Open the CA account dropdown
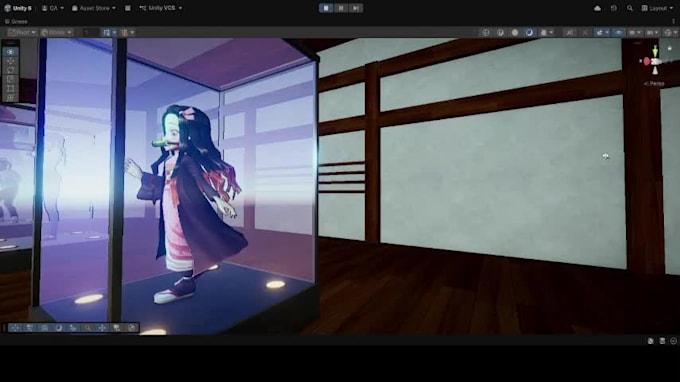680x382 pixels. pos(52,8)
